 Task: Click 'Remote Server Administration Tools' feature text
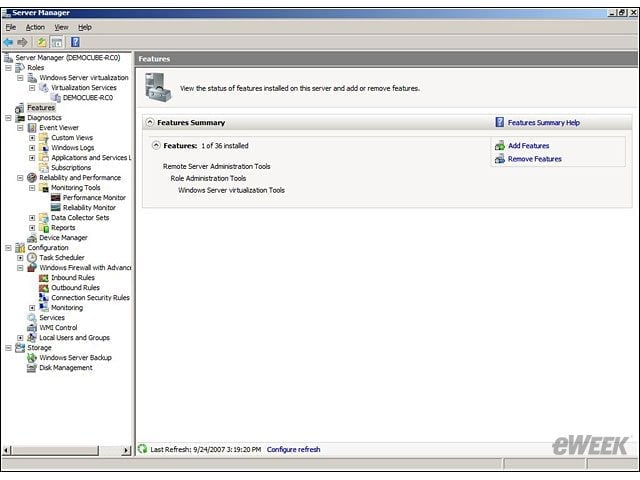216,167
